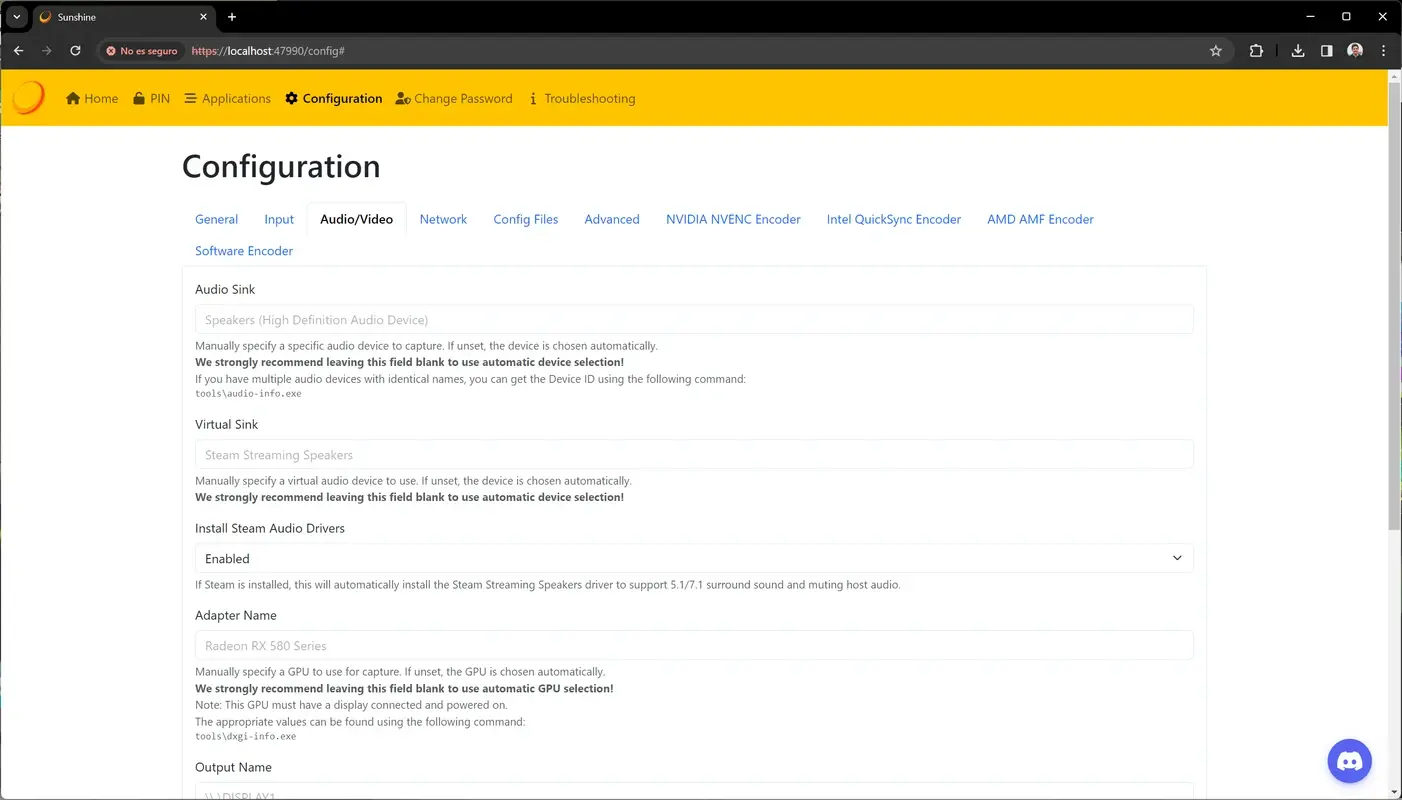This screenshot has width=1402, height=800.
Task: Click the Troubleshooting info icon
Action: tap(535, 98)
